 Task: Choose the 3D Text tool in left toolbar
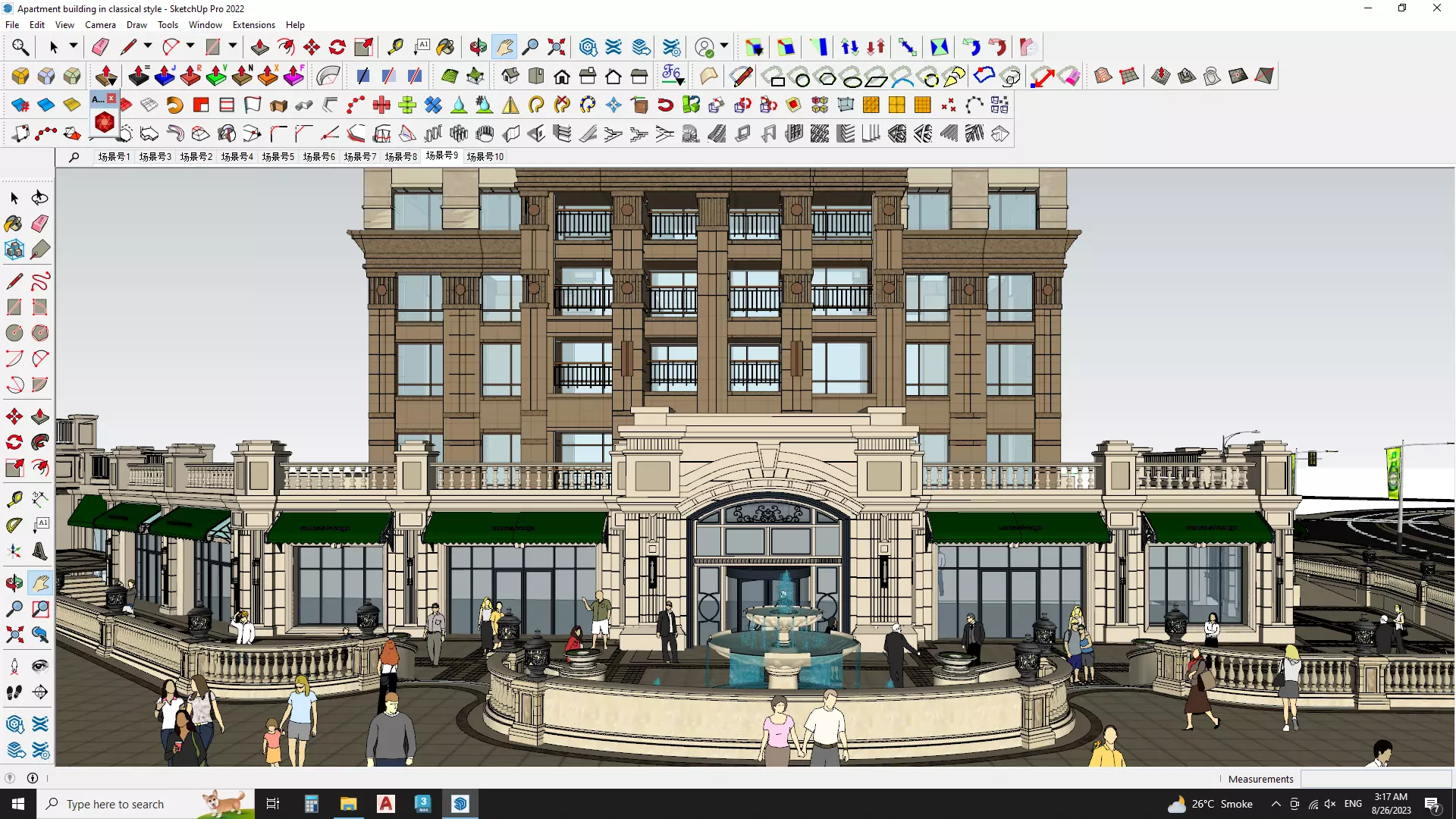pyautogui.click(x=40, y=551)
